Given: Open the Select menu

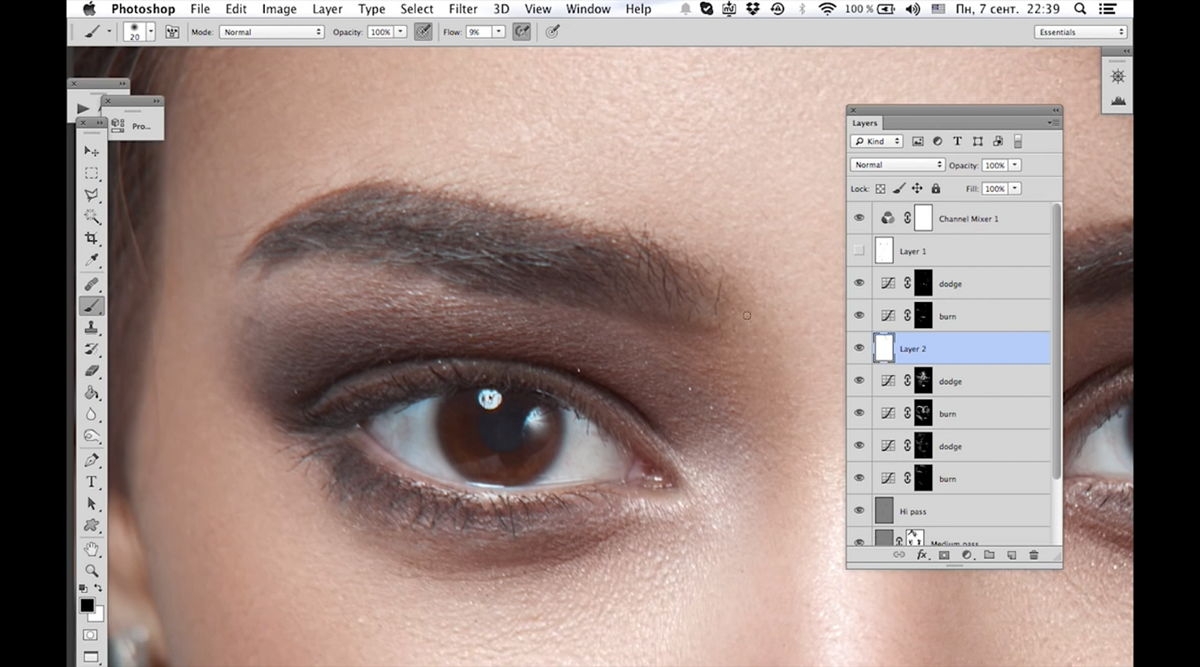Looking at the screenshot, I should coord(417,9).
